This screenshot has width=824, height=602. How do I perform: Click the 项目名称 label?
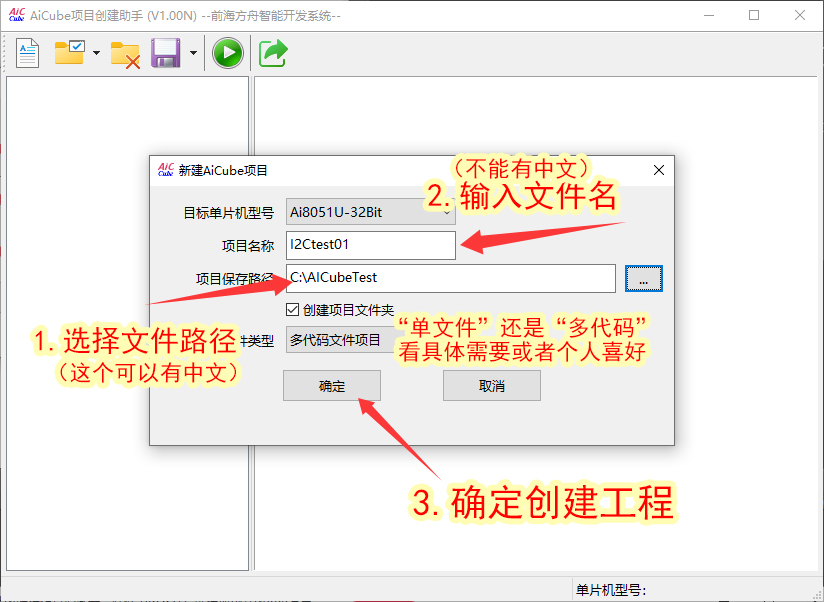point(248,245)
